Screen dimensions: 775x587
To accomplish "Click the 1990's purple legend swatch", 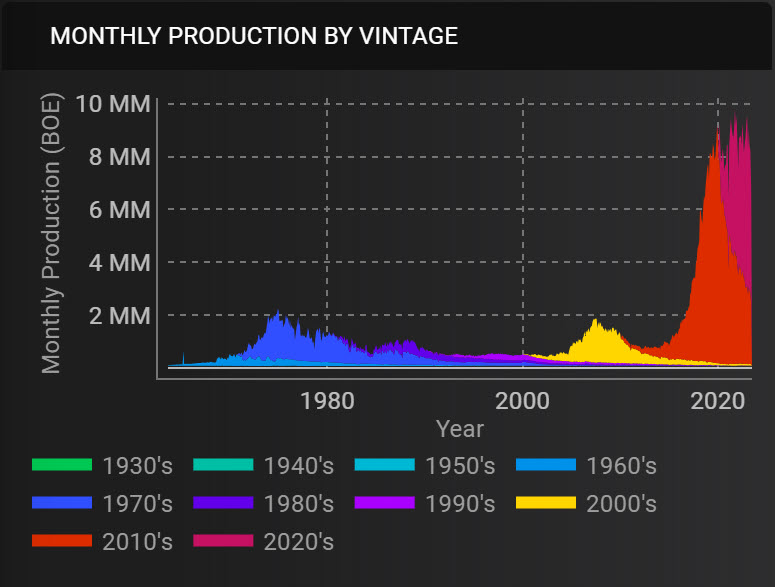I will coord(385,503).
